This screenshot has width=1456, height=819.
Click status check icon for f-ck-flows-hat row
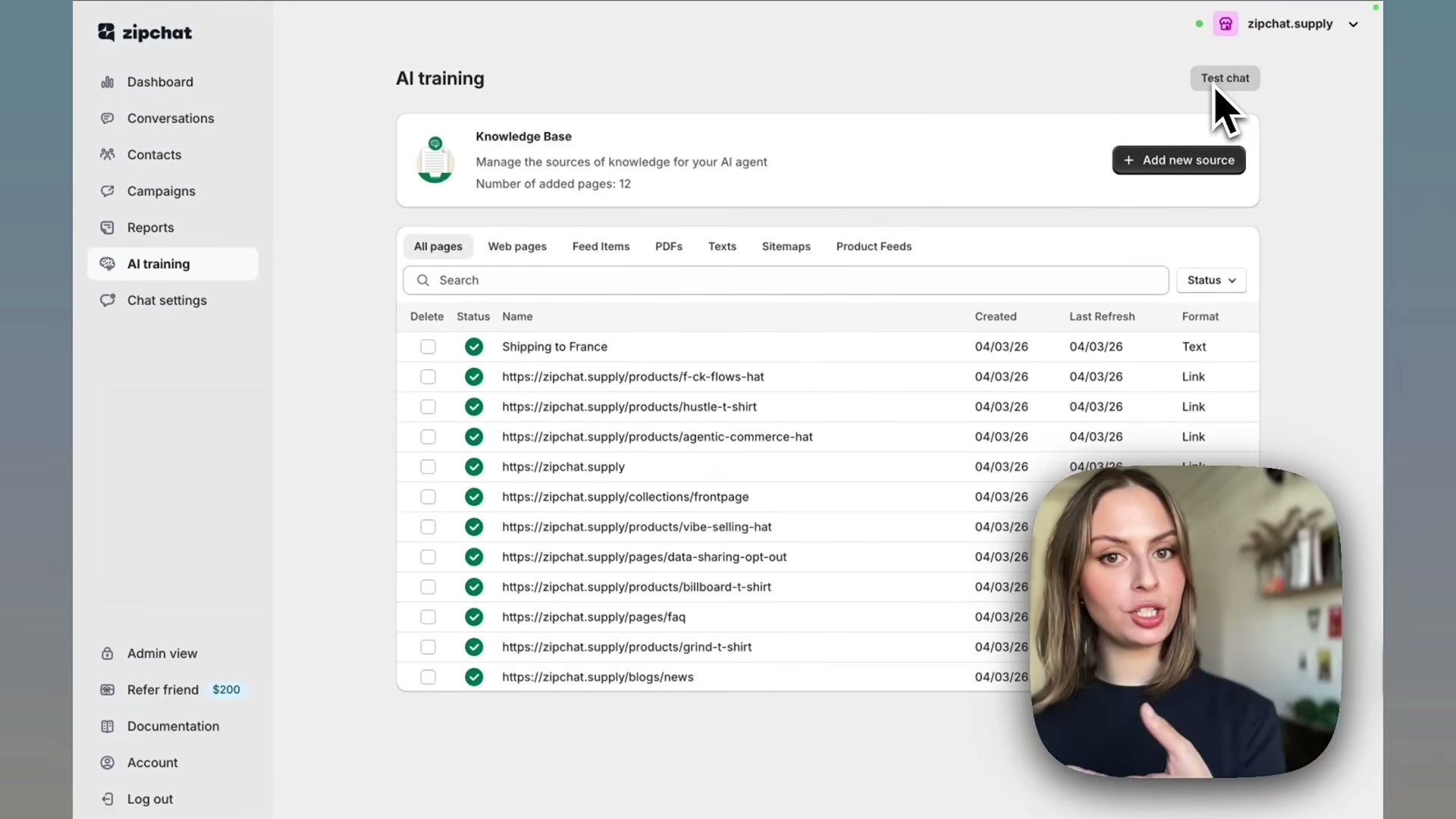tap(474, 377)
